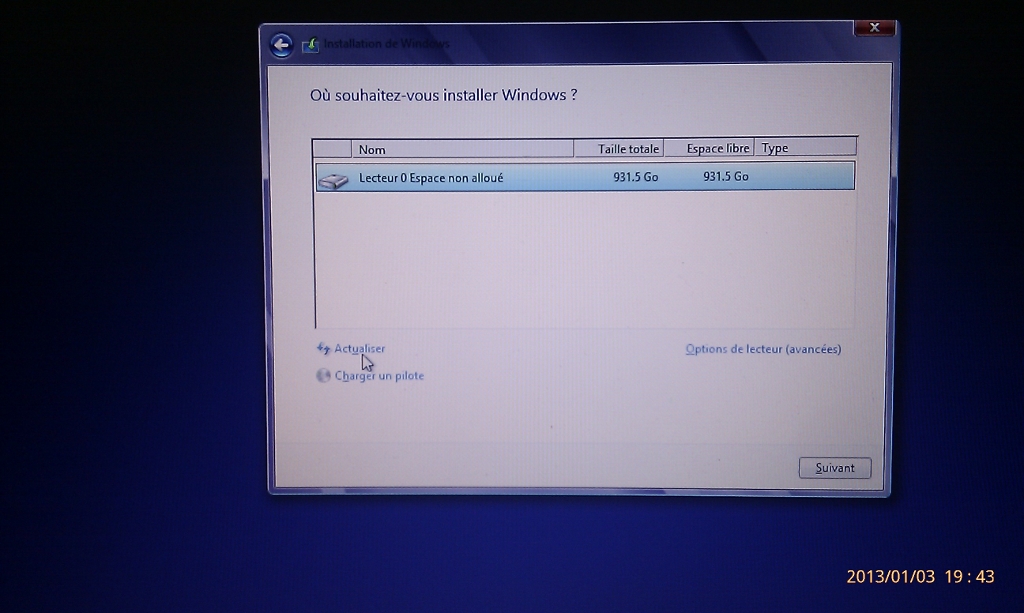Sort by the Nom column header
Screen dimensions: 1024x613
point(462,149)
